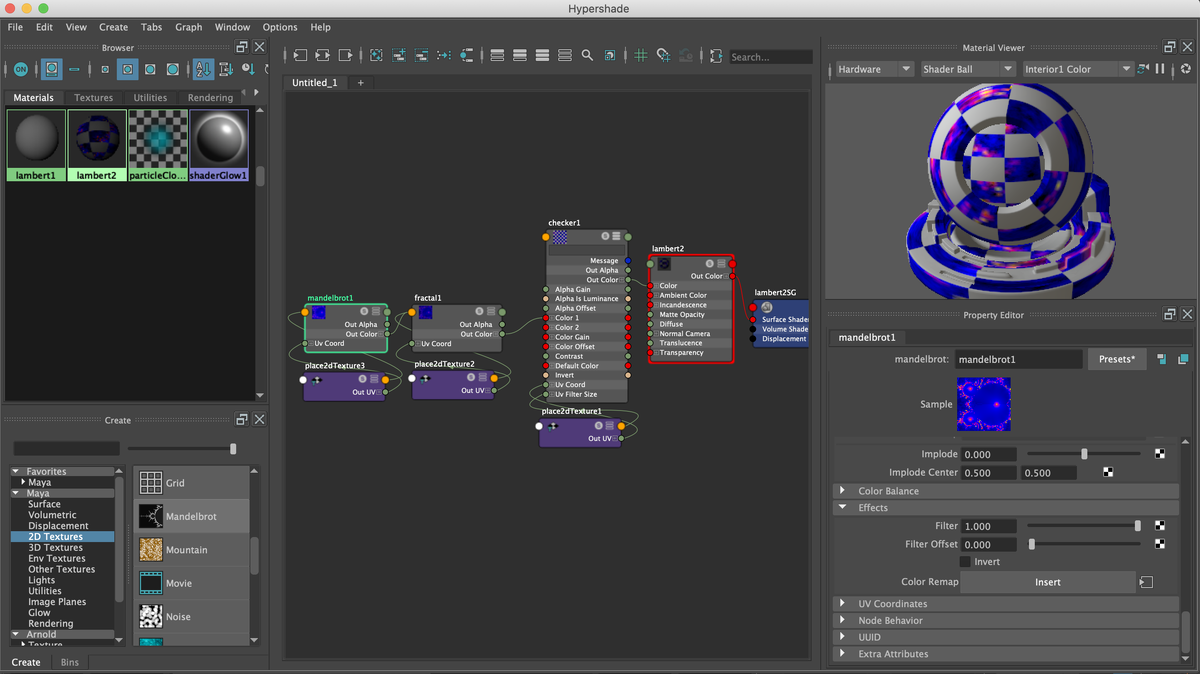
Task: Click the grid display icon in graph toolbar
Action: click(x=641, y=56)
